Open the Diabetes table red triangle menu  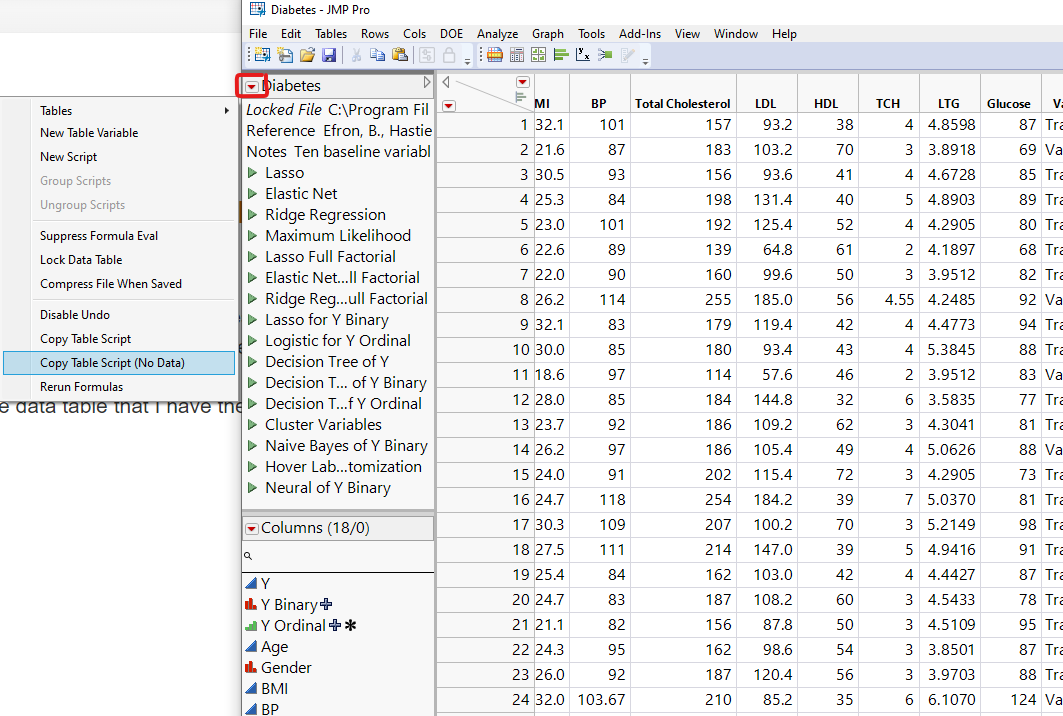point(251,87)
